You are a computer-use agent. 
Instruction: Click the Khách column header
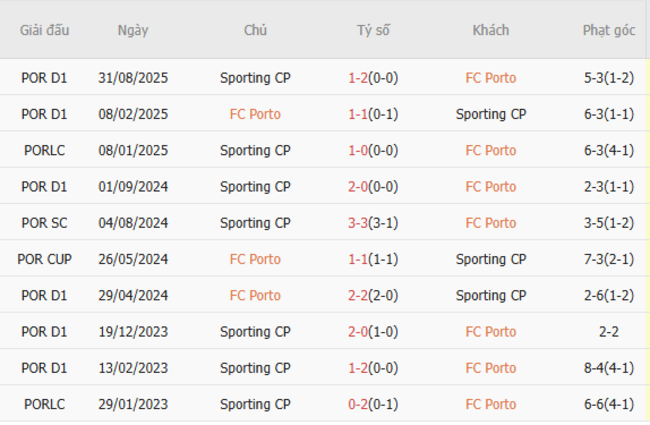491,30
